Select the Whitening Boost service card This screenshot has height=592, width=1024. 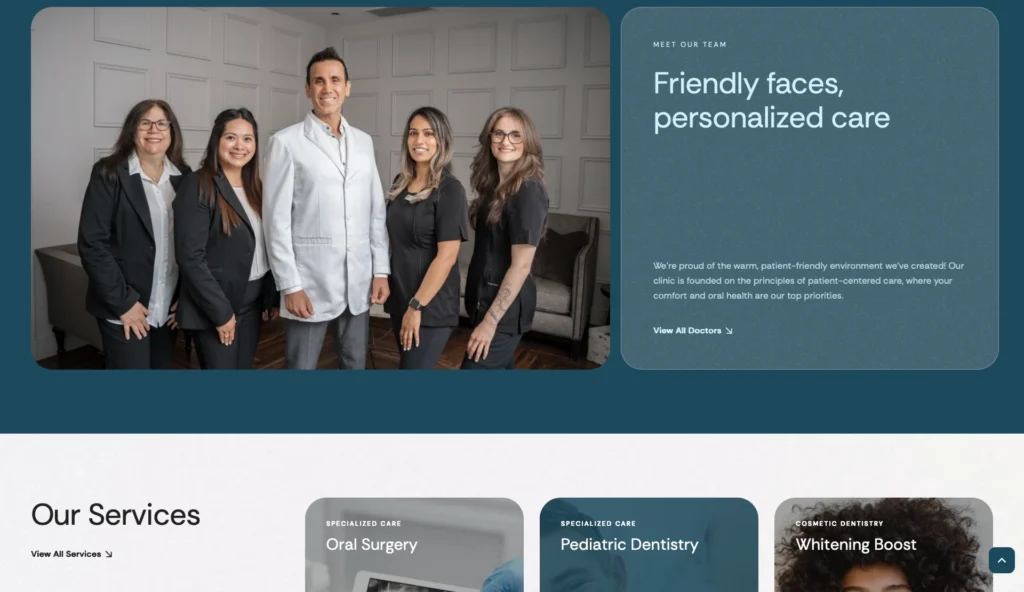tap(883, 545)
